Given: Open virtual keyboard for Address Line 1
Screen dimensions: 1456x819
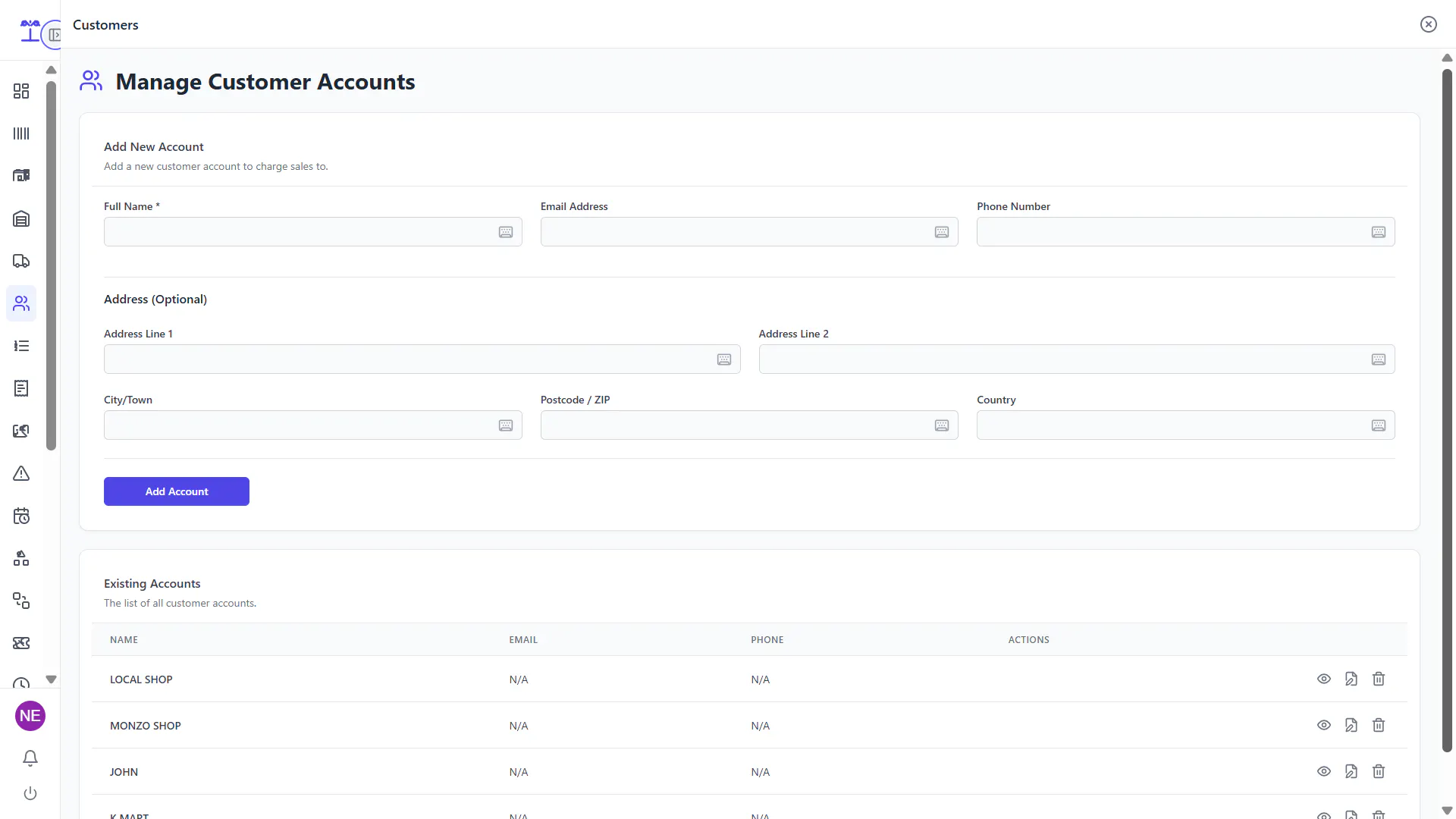Looking at the screenshot, I should (x=724, y=359).
